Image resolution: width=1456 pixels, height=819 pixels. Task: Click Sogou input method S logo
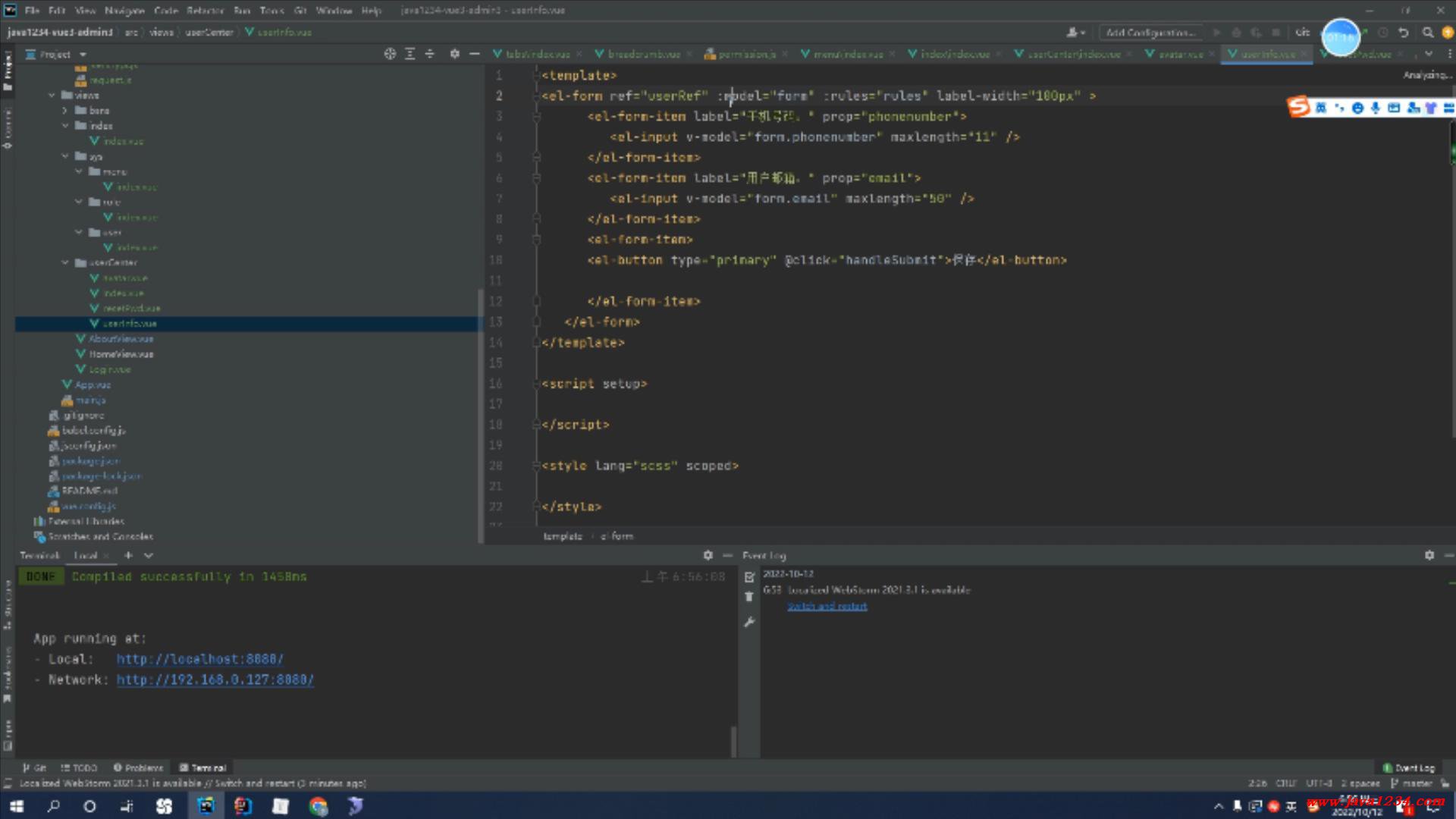pyautogui.click(x=1298, y=107)
